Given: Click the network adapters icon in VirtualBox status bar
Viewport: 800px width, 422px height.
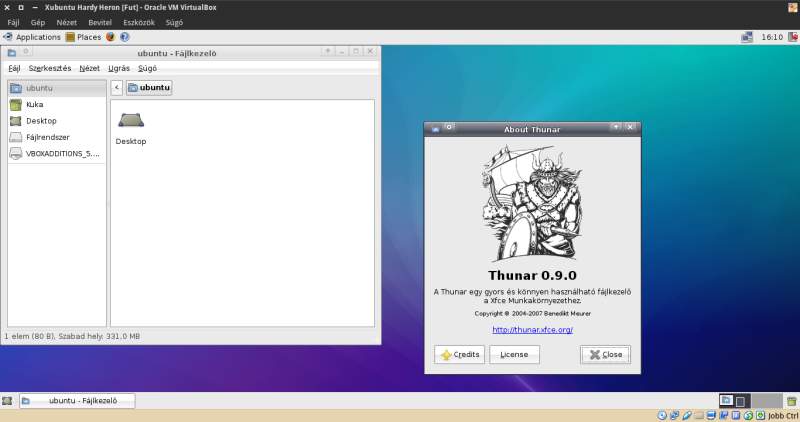Looking at the screenshot, I should click(x=674, y=416).
